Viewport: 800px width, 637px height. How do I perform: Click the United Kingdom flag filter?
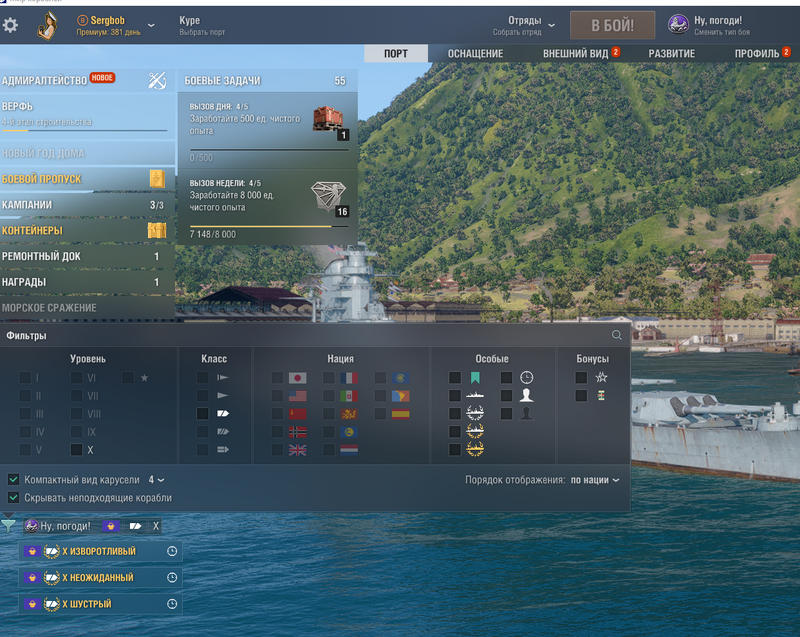click(297, 450)
